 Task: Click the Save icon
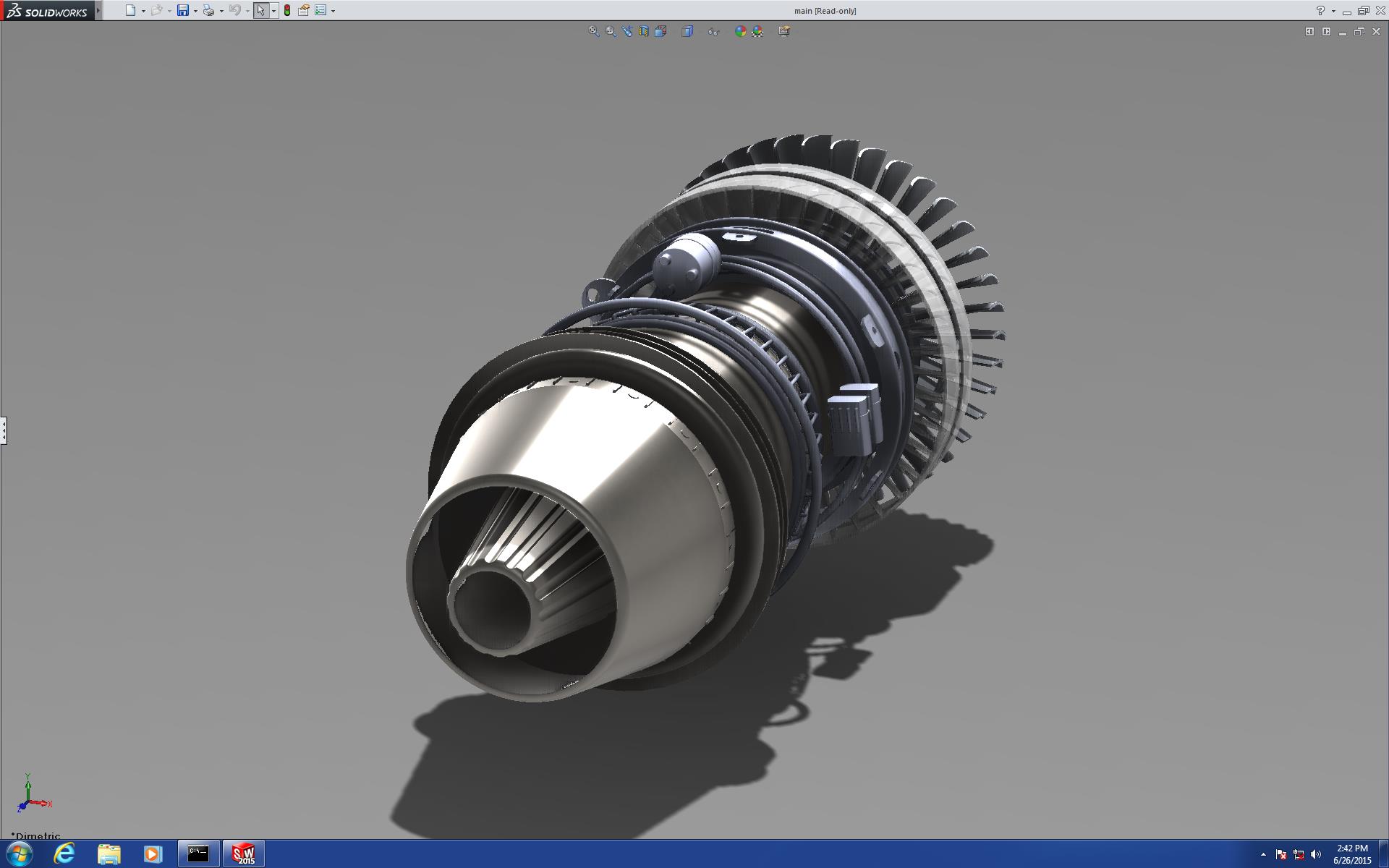(x=183, y=10)
